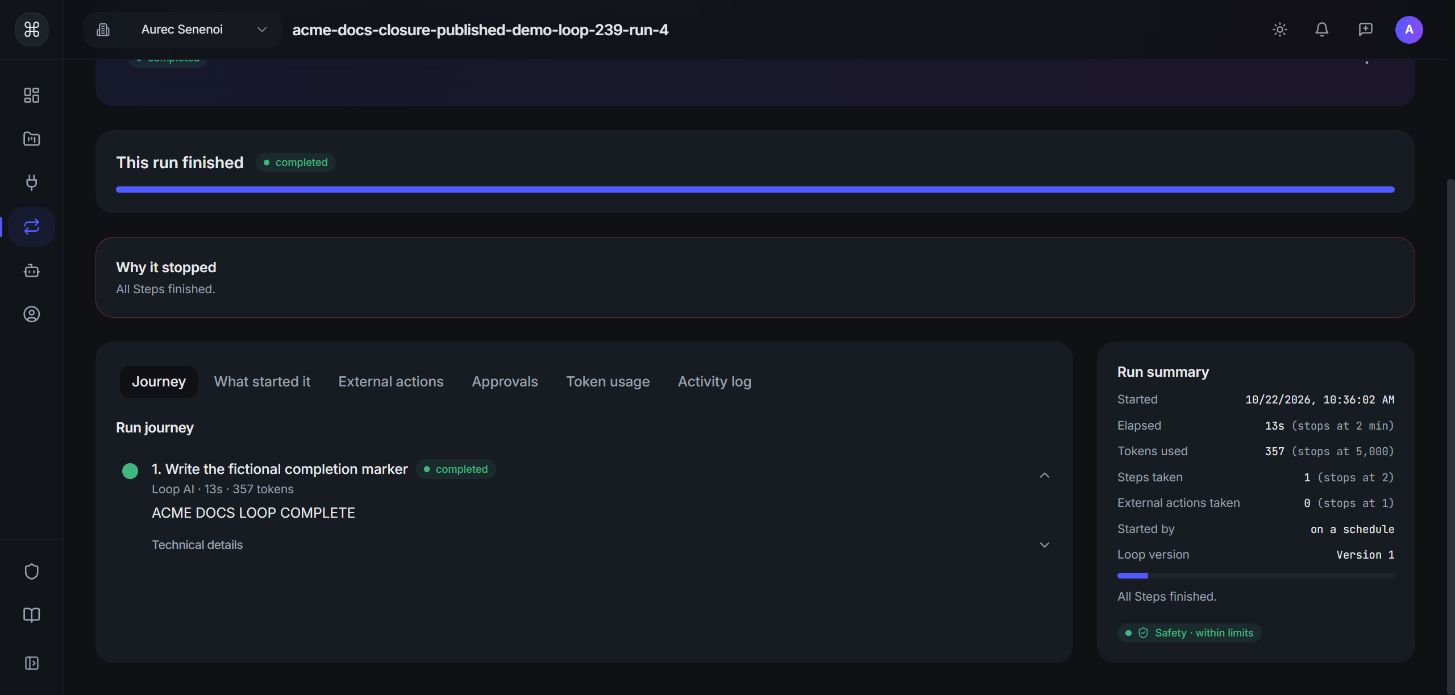Switch to the What started it tab

click(262, 381)
